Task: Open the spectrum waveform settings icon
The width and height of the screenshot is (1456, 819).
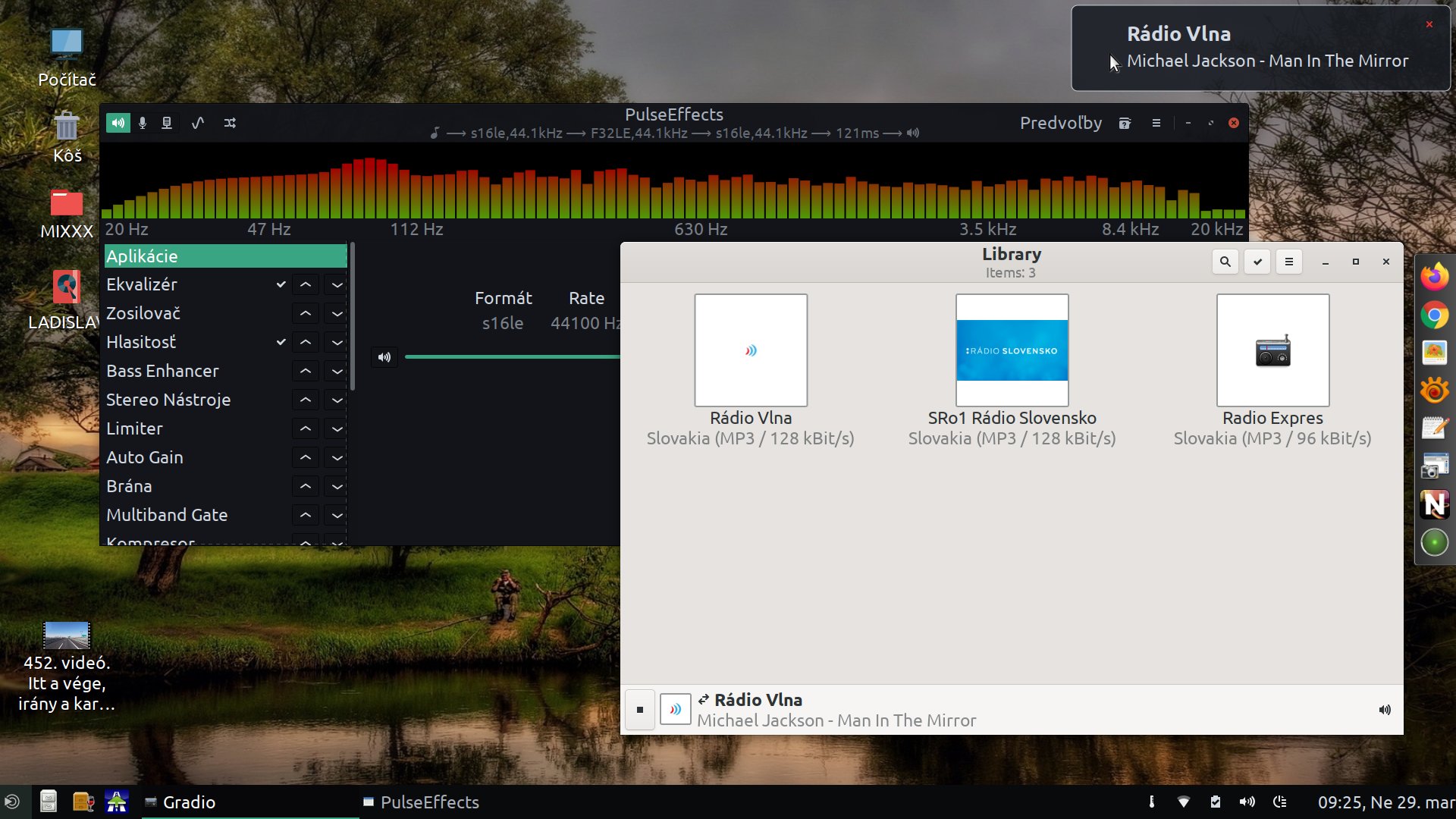Action: click(198, 123)
